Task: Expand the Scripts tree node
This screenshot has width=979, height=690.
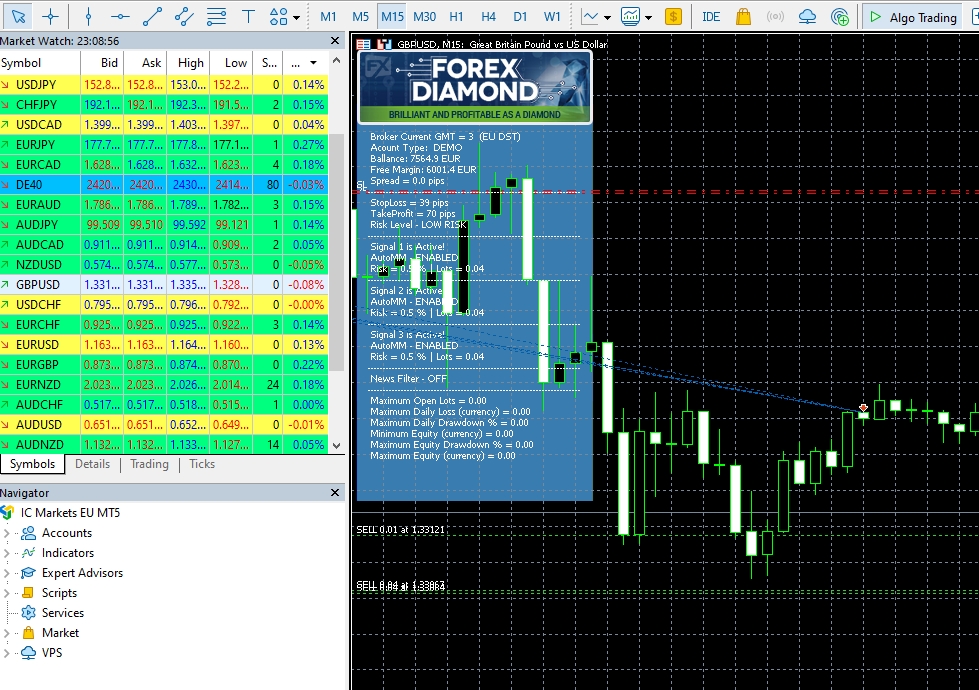Action: pyautogui.click(x=6, y=593)
